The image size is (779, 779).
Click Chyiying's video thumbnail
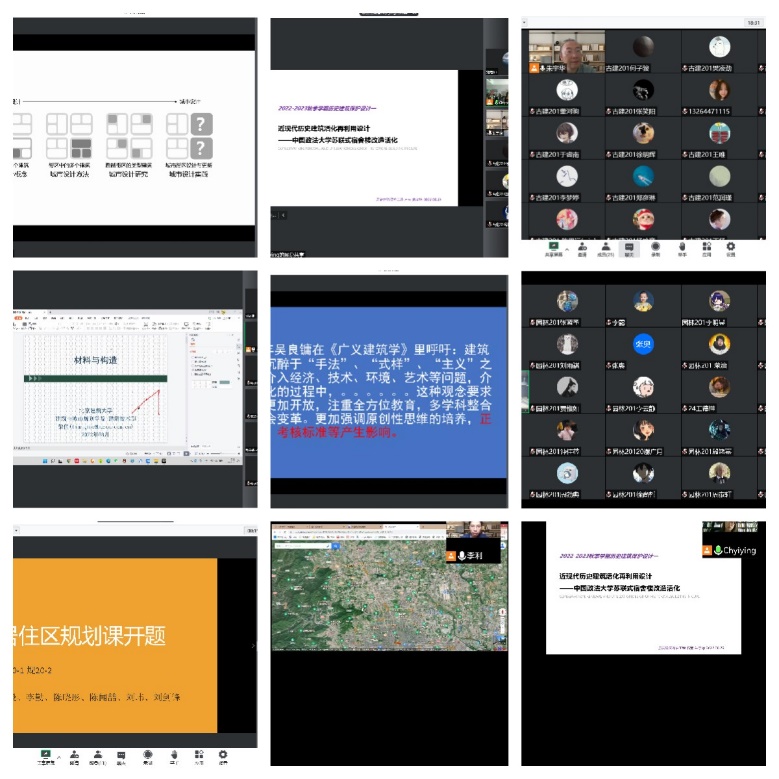735,538
